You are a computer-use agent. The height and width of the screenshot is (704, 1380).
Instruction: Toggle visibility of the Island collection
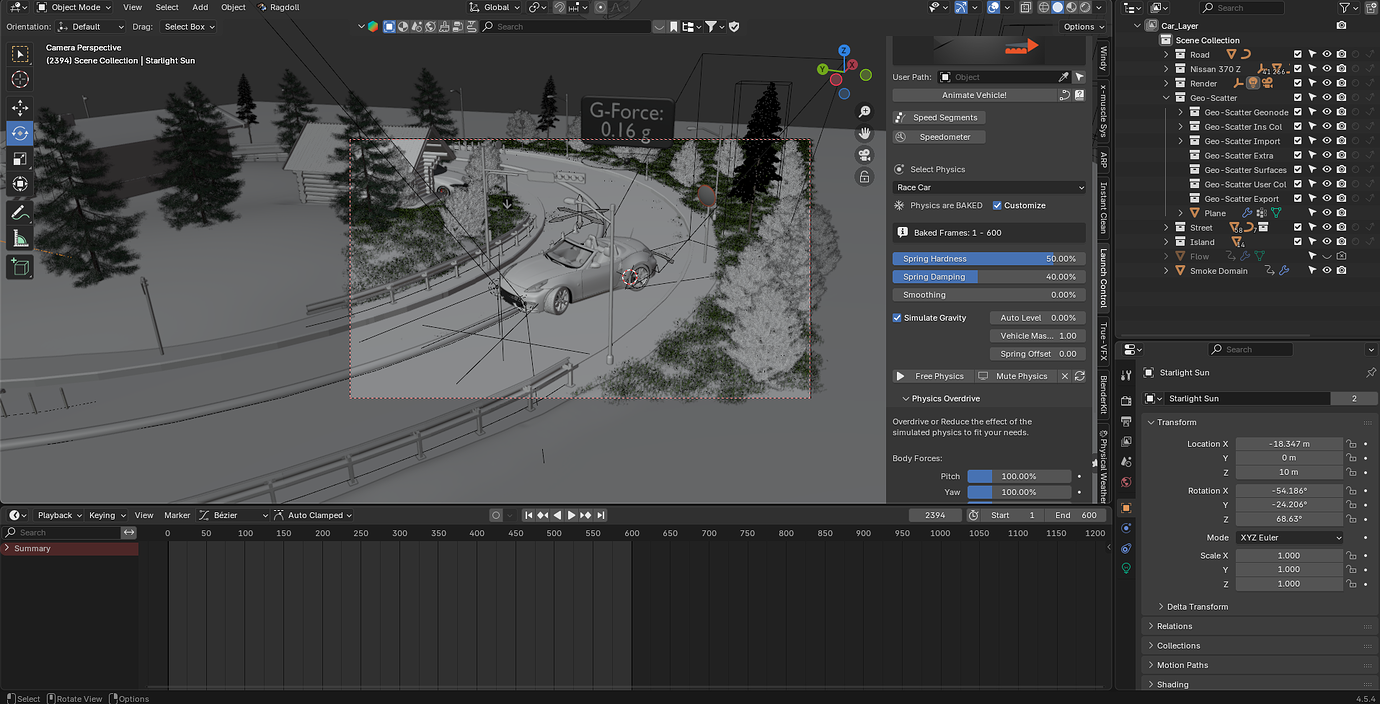tap(1327, 242)
